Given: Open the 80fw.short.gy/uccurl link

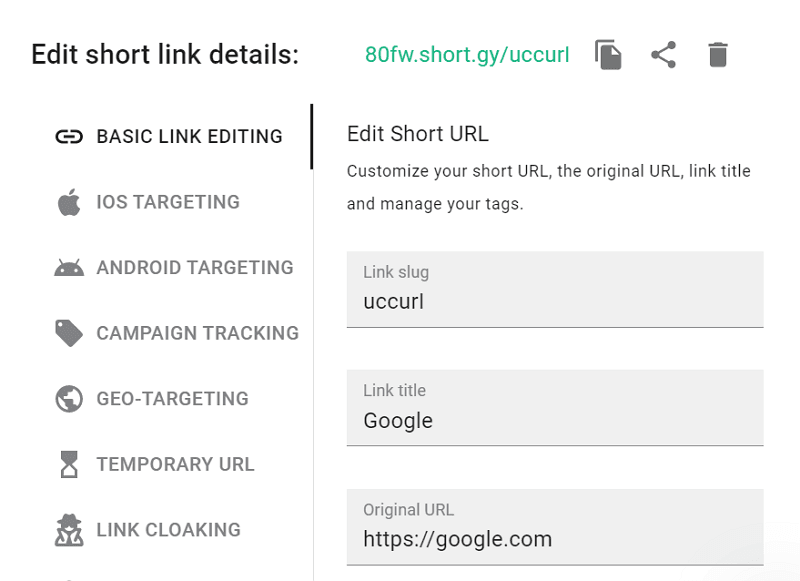Looking at the screenshot, I should (x=466, y=57).
